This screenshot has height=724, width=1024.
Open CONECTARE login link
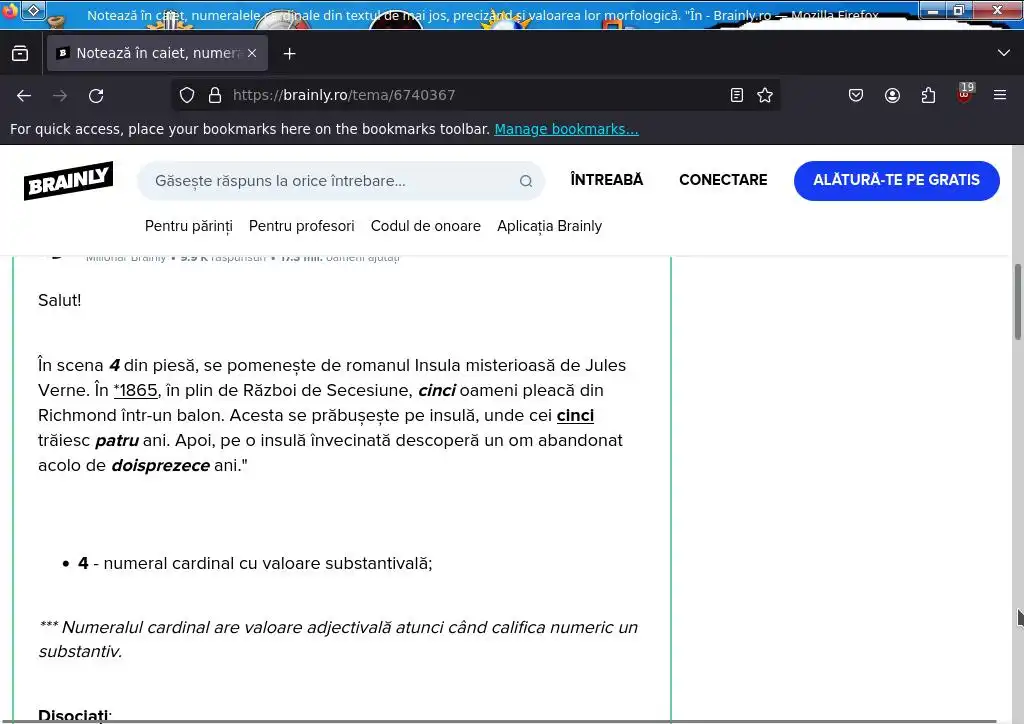[723, 180]
